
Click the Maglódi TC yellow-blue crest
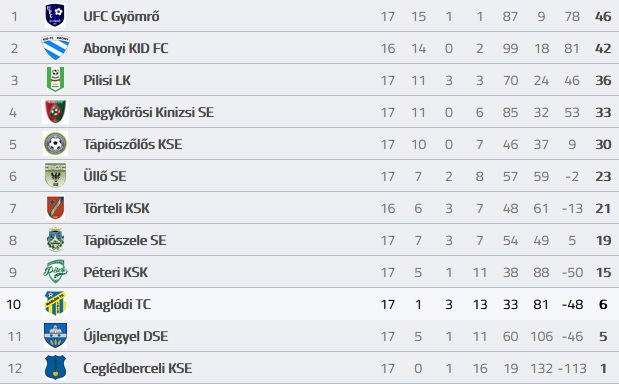click(55, 303)
